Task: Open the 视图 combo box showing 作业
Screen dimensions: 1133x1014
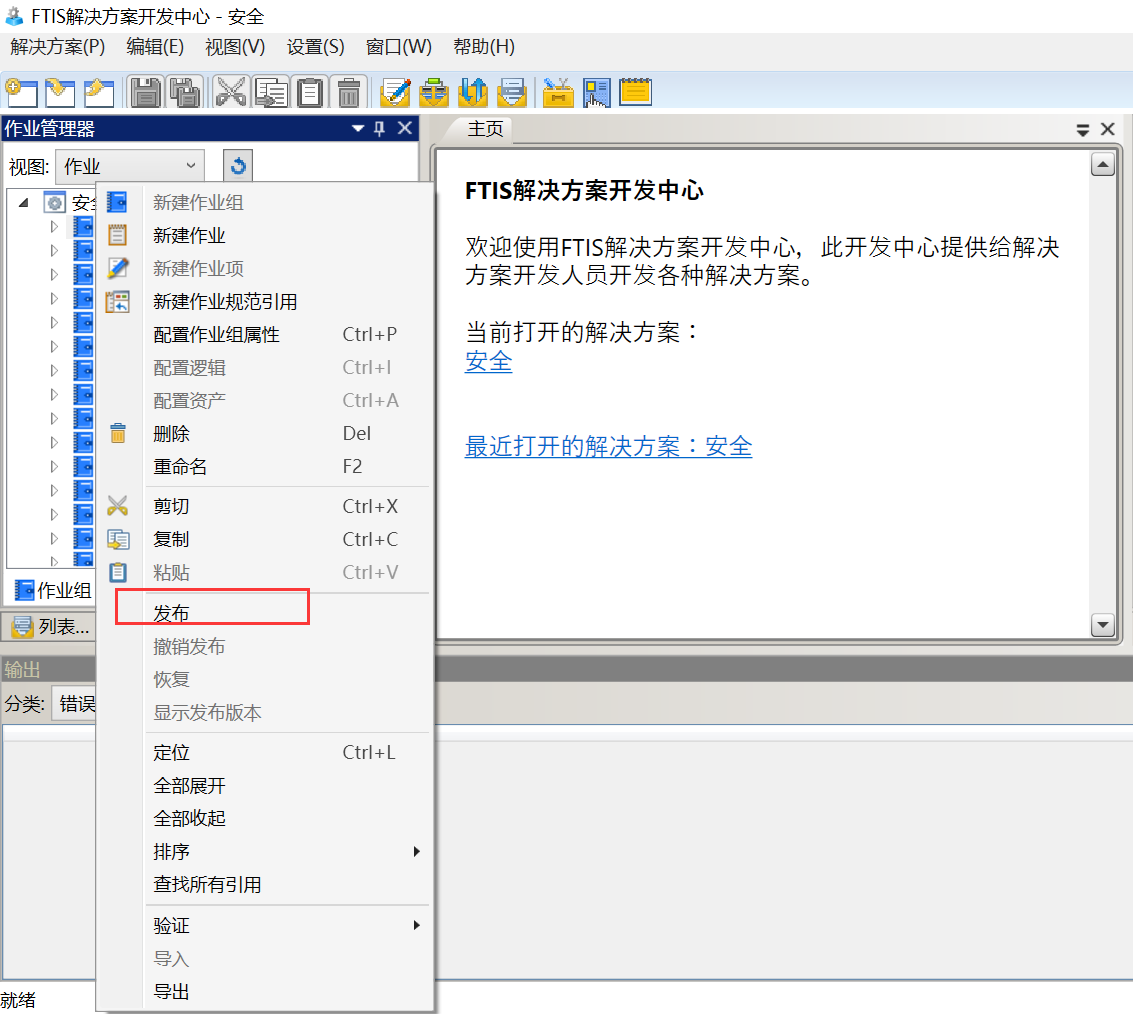Action: point(130,166)
